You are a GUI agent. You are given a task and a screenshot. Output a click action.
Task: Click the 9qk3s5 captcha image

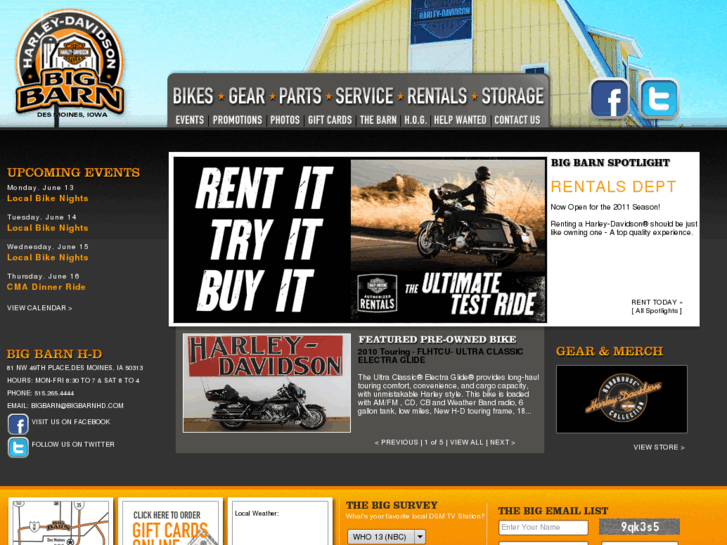[639, 527]
